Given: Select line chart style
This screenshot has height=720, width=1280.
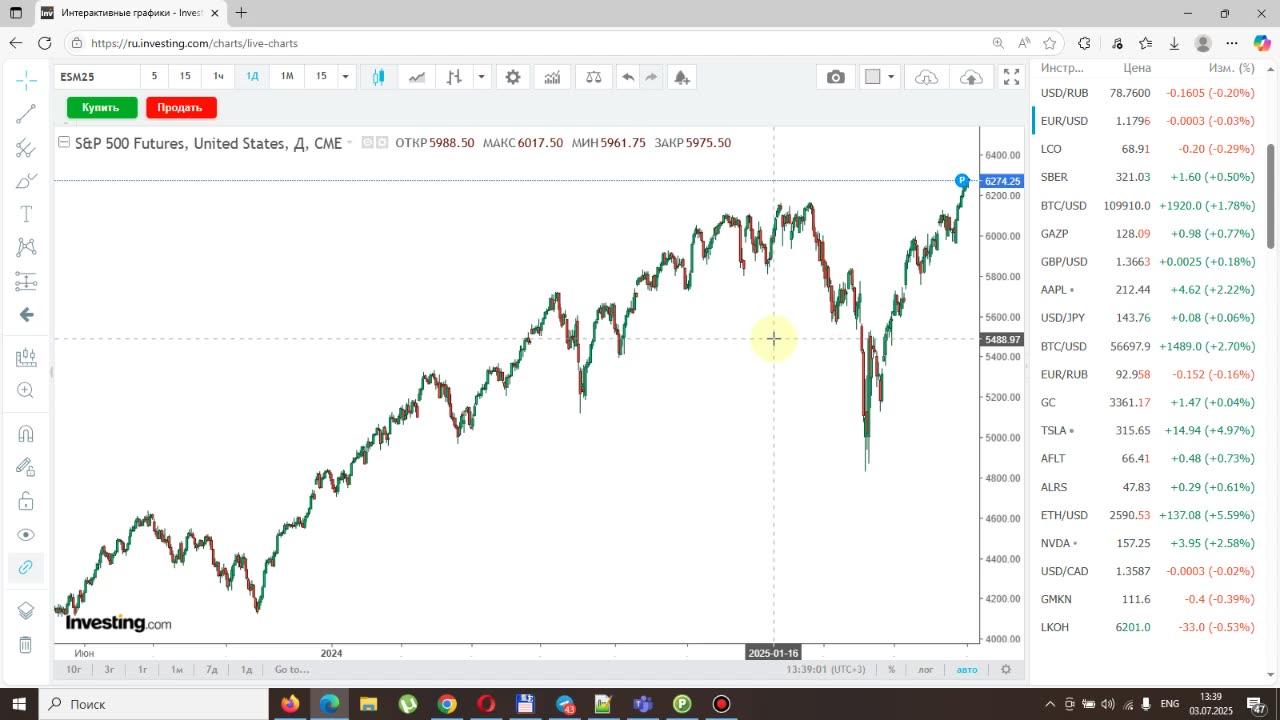Looking at the screenshot, I should pos(416,77).
